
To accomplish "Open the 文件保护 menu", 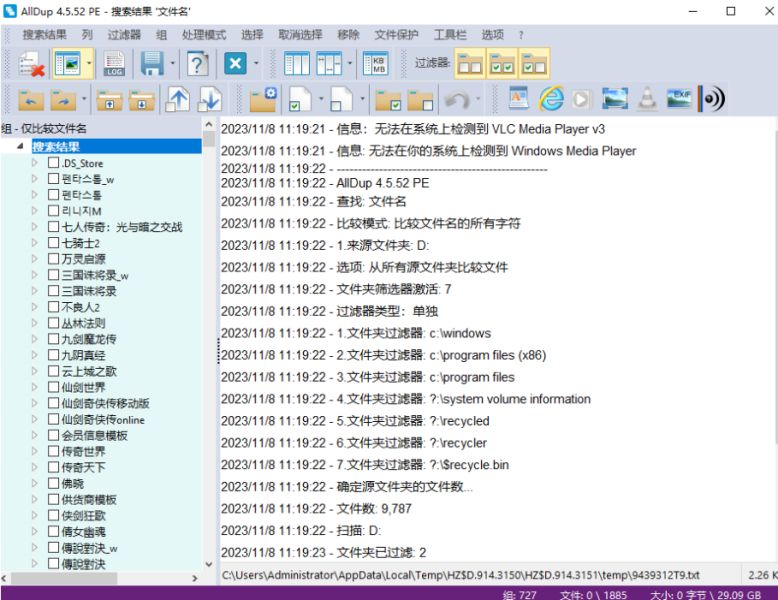I will tap(396, 35).
